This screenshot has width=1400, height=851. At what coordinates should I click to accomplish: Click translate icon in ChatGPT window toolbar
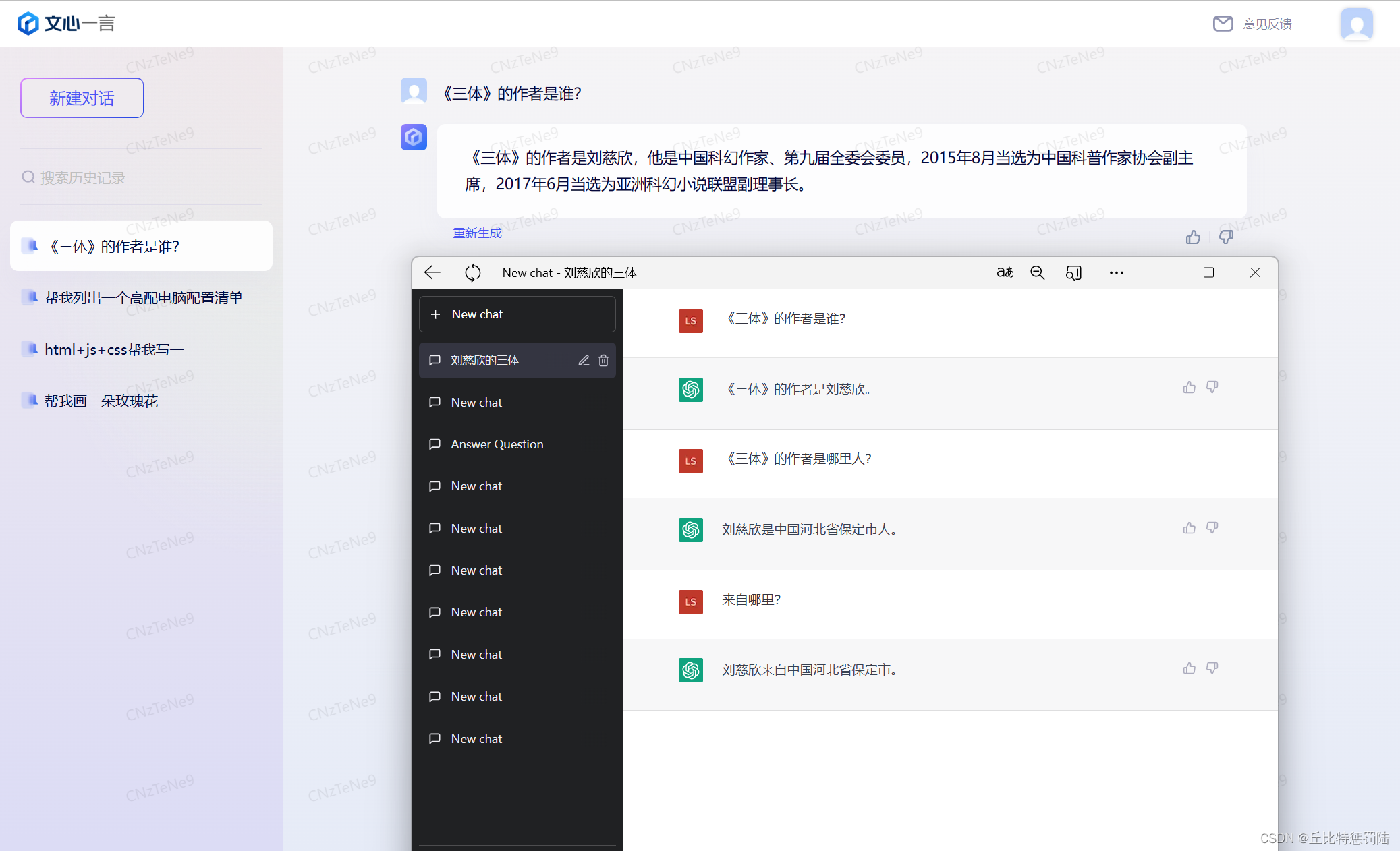tap(1005, 272)
